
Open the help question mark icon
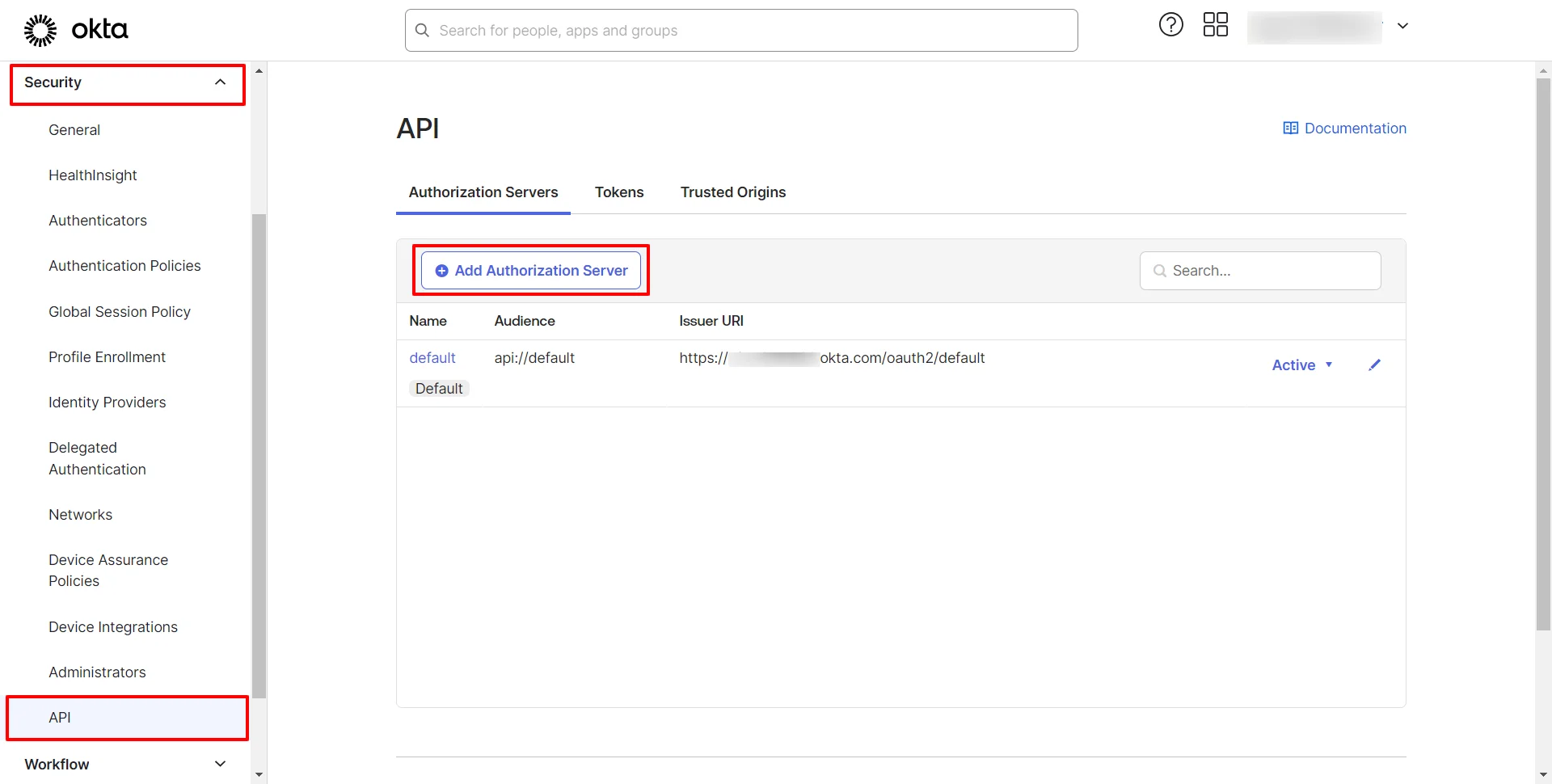[1170, 24]
